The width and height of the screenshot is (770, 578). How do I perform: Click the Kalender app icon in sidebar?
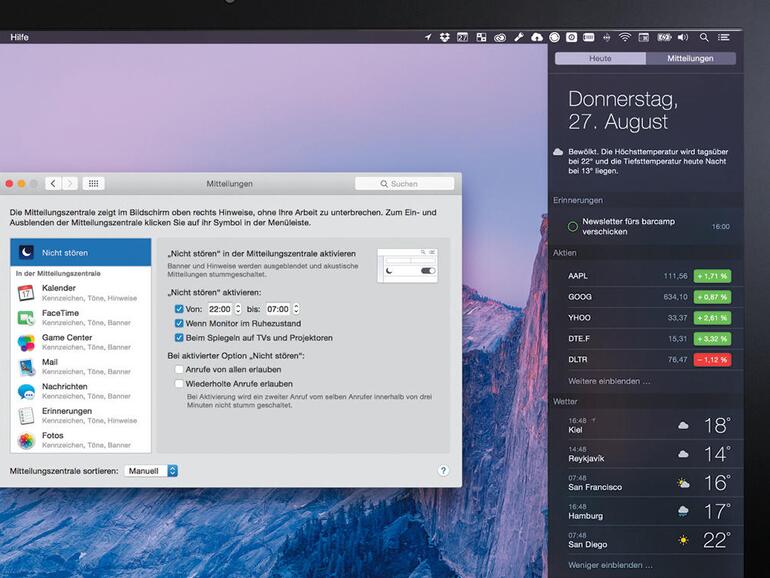pyautogui.click(x=26, y=293)
